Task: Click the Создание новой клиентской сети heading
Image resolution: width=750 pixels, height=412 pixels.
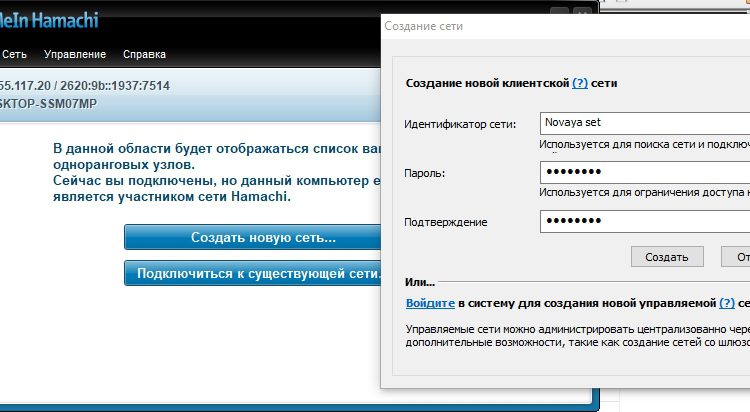Action: 511,83
